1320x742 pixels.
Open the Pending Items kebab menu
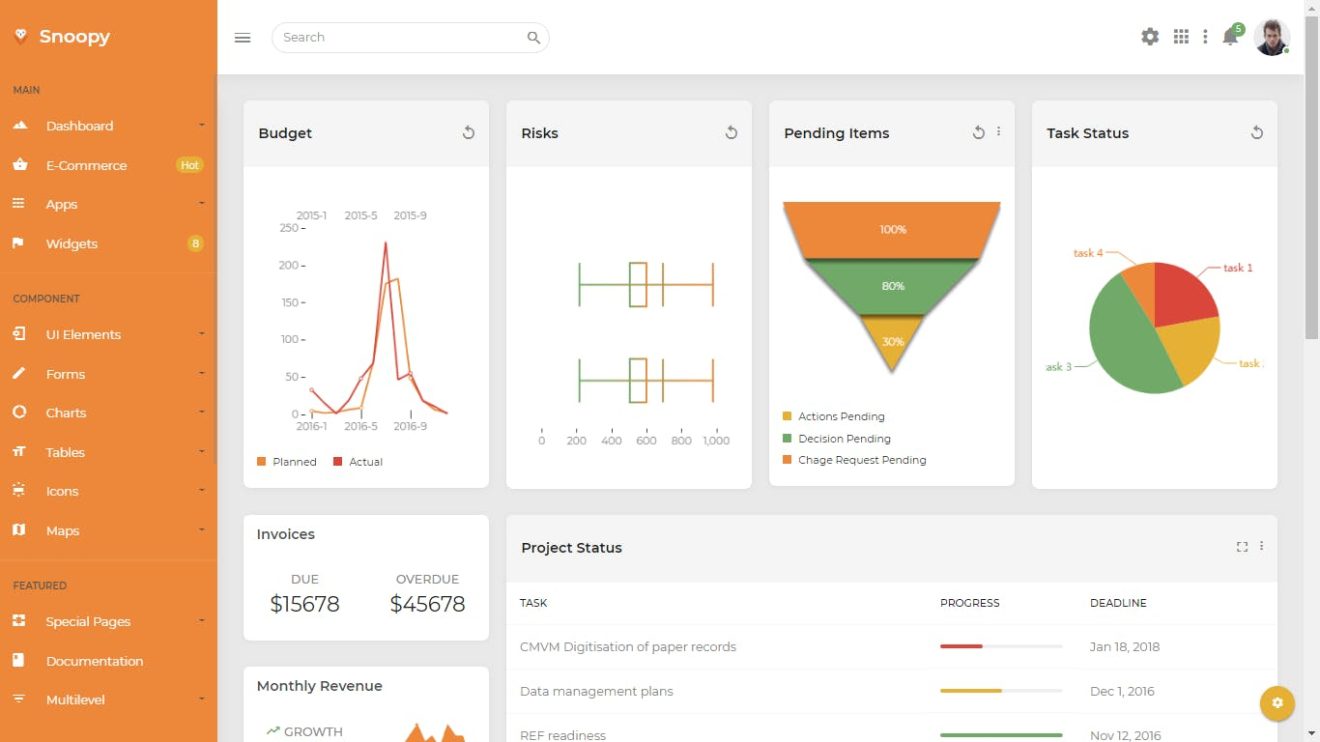(997, 131)
